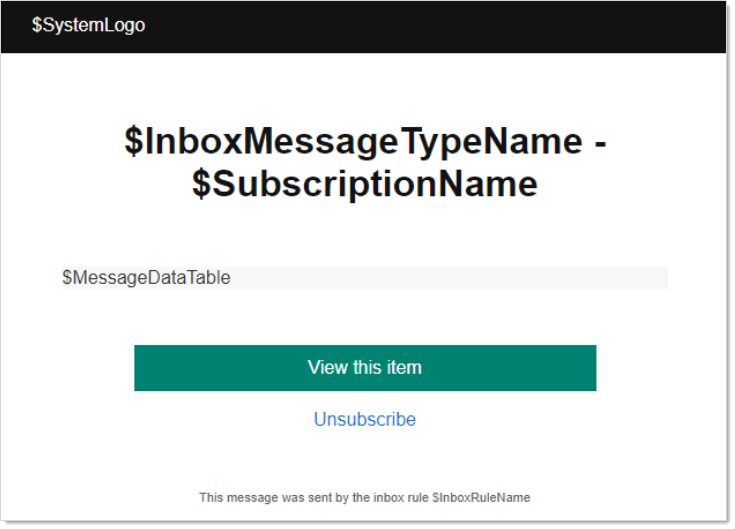Click the hyphen in the title heading
This screenshot has height=529, width=735.
[599, 142]
